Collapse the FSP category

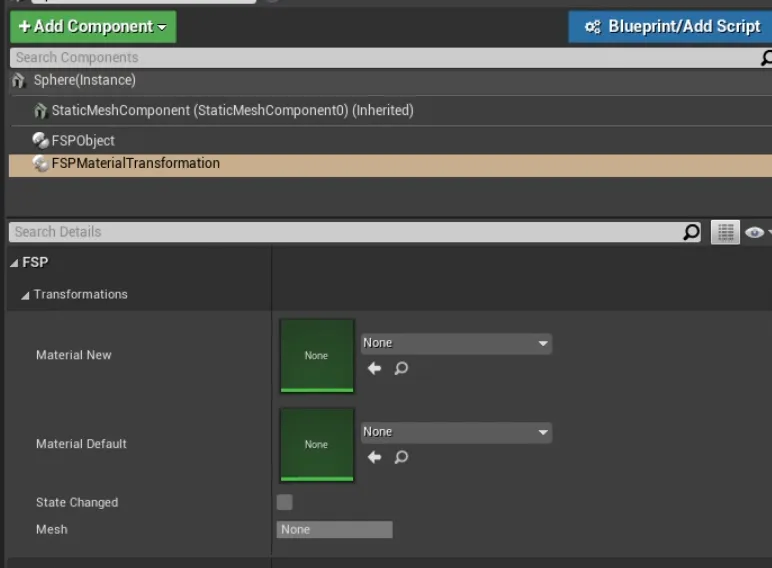[x=14, y=263]
